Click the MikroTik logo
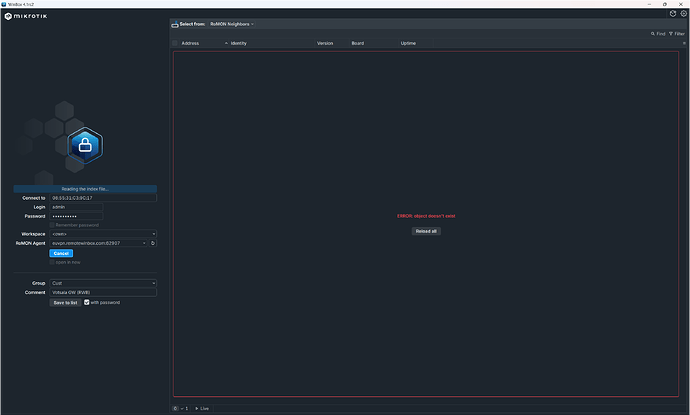 click(26, 16)
